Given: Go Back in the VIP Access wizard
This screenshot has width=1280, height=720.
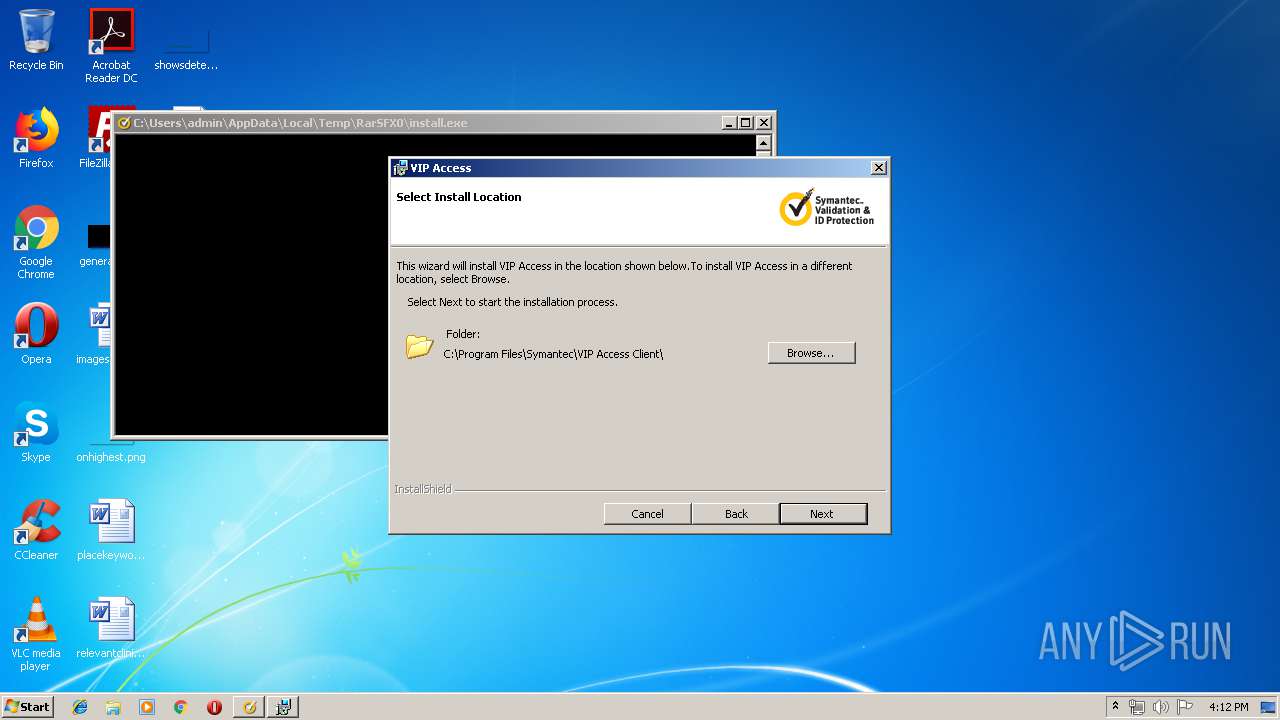Looking at the screenshot, I should pyautogui.click(x=736, y=513).
